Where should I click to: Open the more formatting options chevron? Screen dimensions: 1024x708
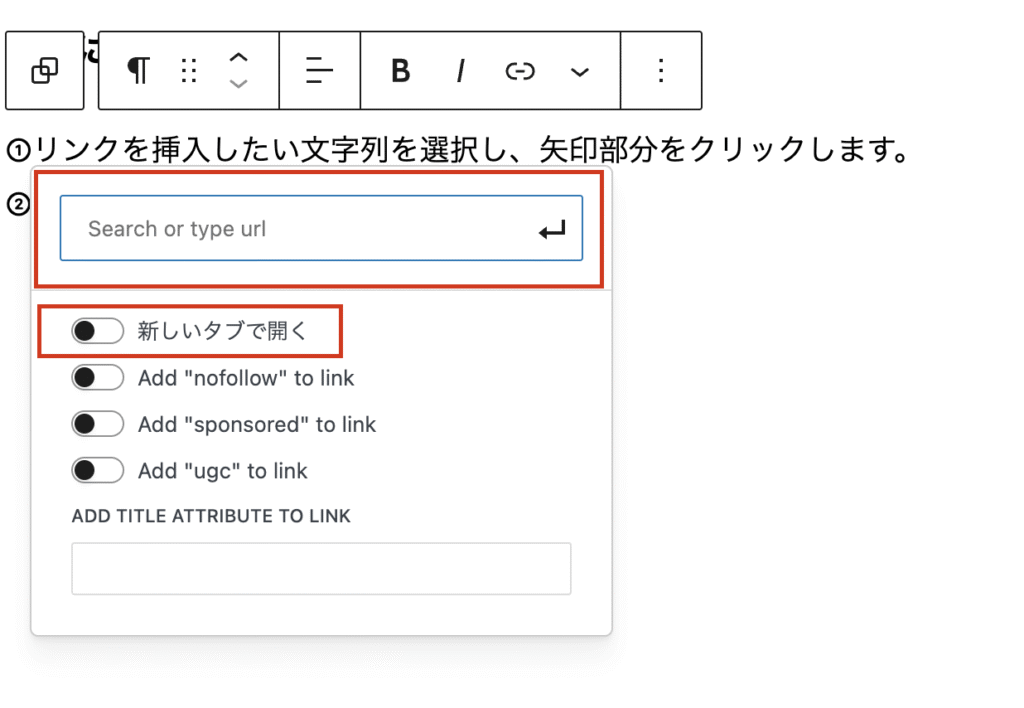click(580, 70)
